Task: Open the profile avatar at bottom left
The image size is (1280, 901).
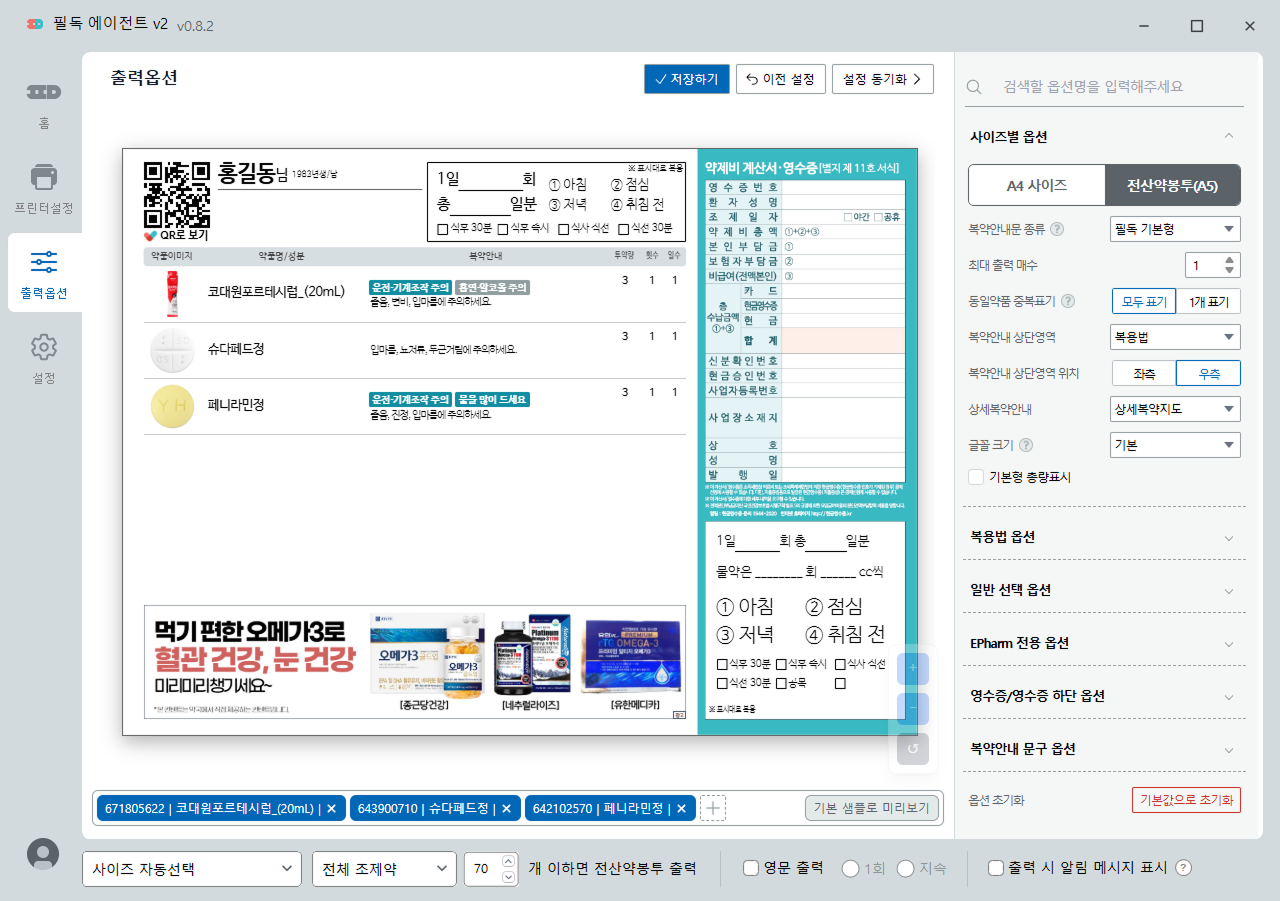Action: click(41, 854)
